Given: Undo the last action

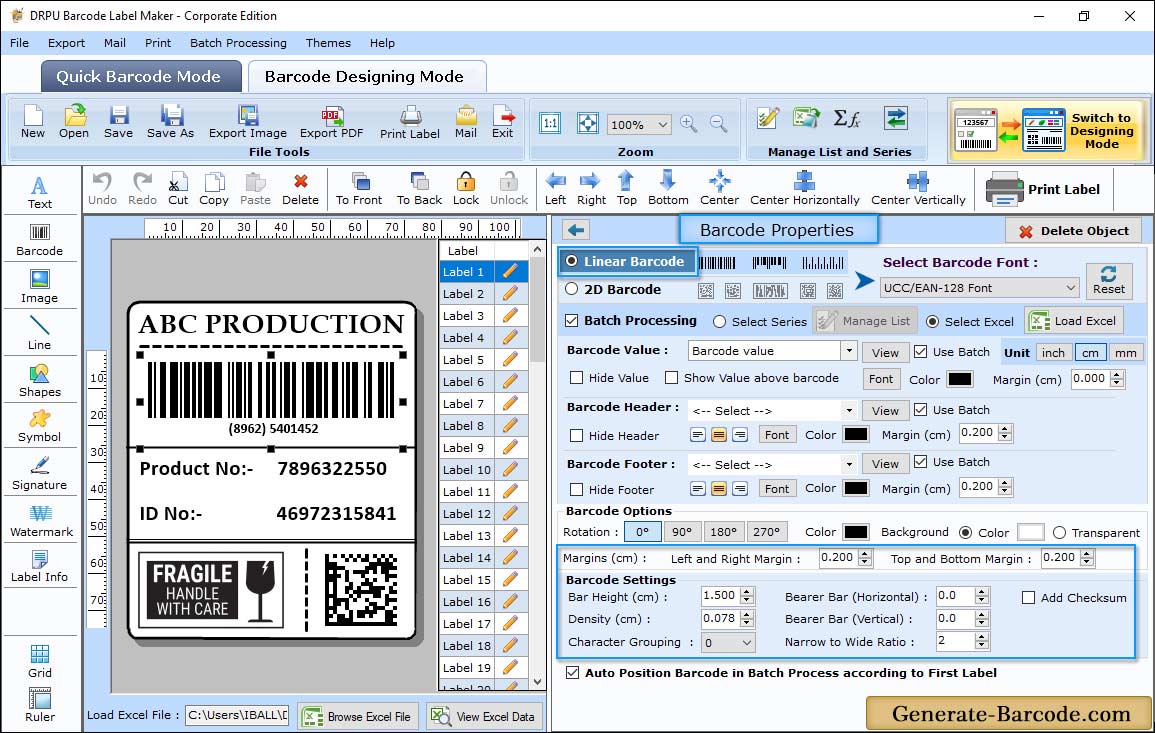Looking at the screenshot, I should click(102, 189).
